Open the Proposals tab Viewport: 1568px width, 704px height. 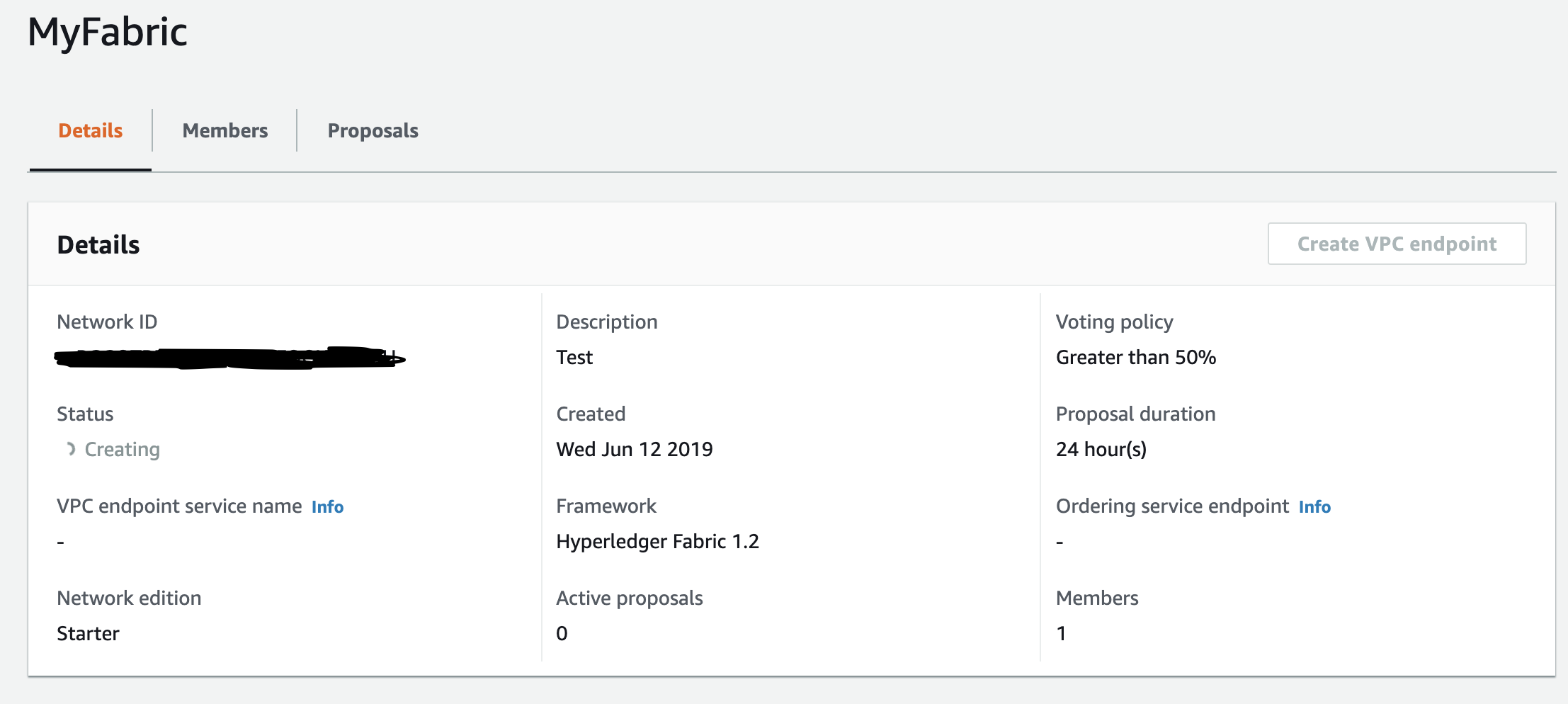pyautogui.click(x=373, y=131)
